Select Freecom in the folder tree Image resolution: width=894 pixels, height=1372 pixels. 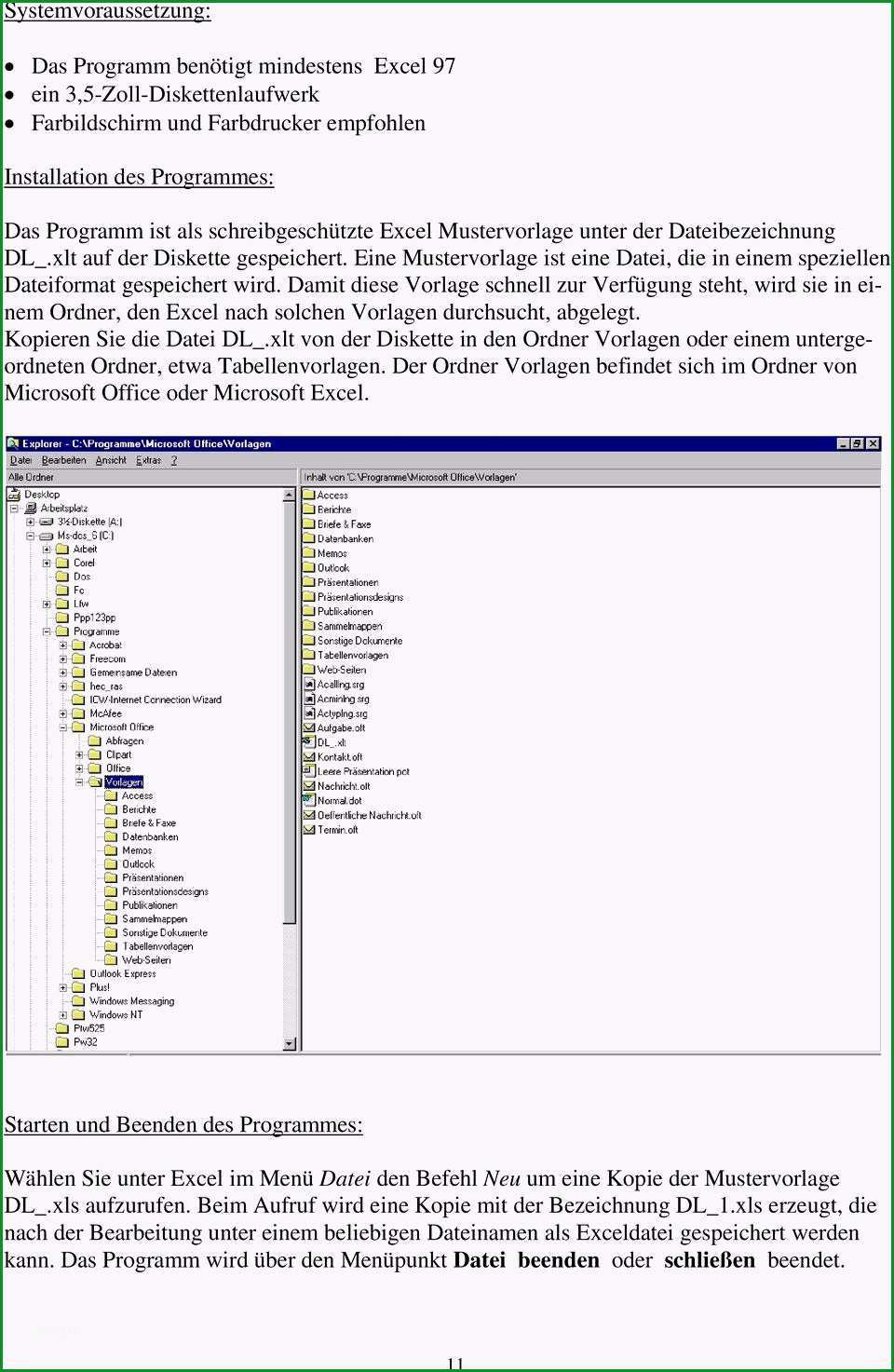(107, 659)
